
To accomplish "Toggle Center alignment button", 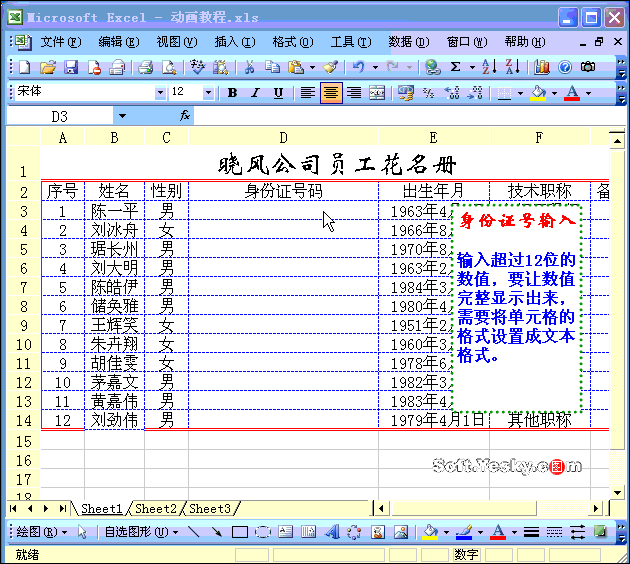I will (x=331, y=93).
